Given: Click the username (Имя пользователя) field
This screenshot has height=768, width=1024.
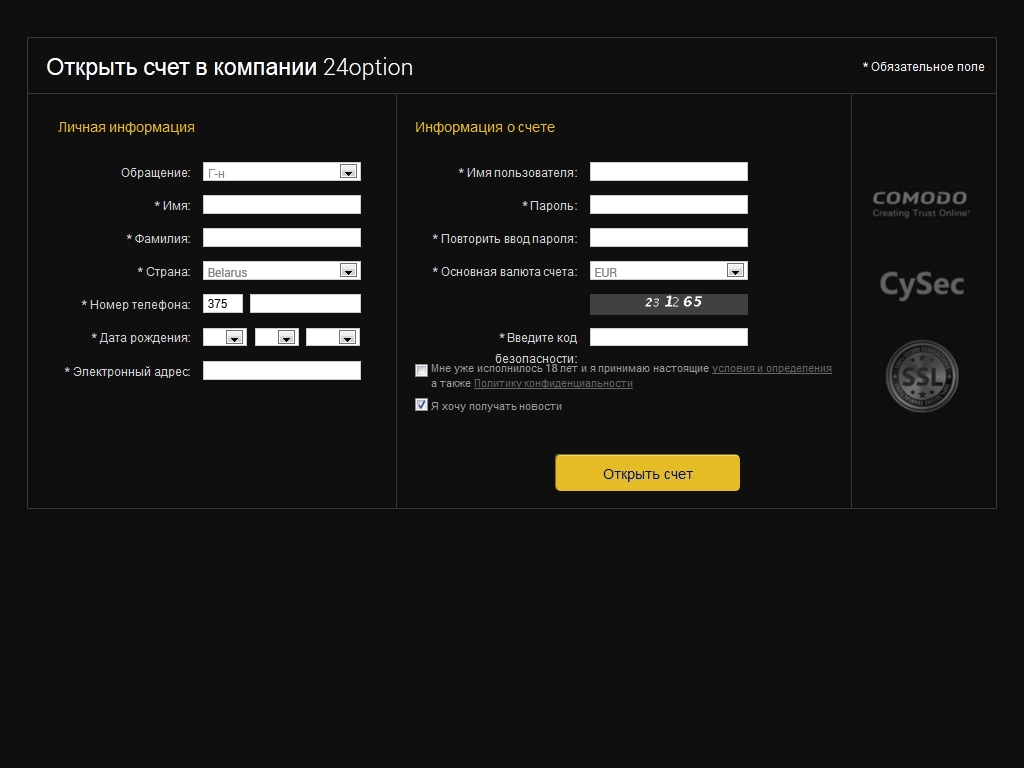Looking at the screenshot, I should 668,172.
